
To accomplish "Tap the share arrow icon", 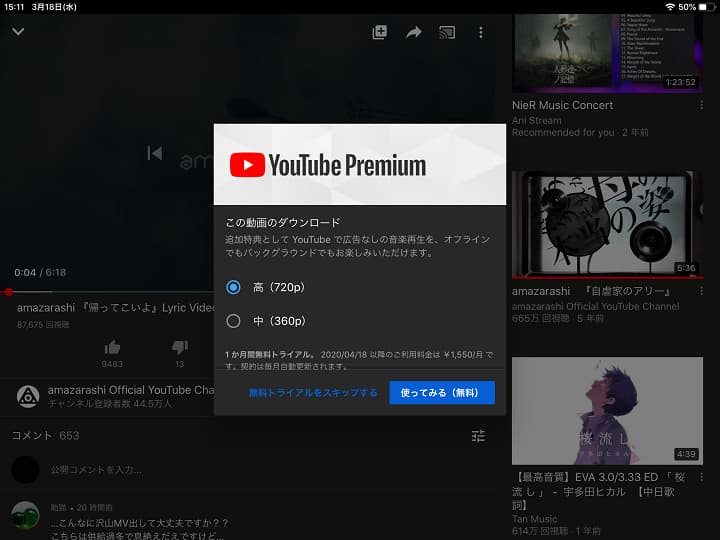I will 414,33.
